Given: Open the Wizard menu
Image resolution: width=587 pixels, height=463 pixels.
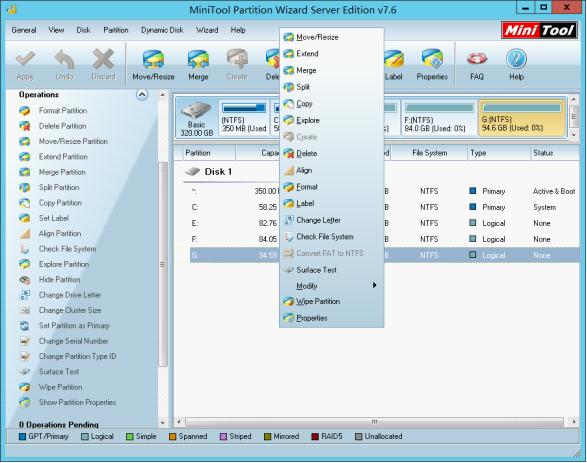Looking at the screenshot, I should pyautogui.click(x=207, y=30).
